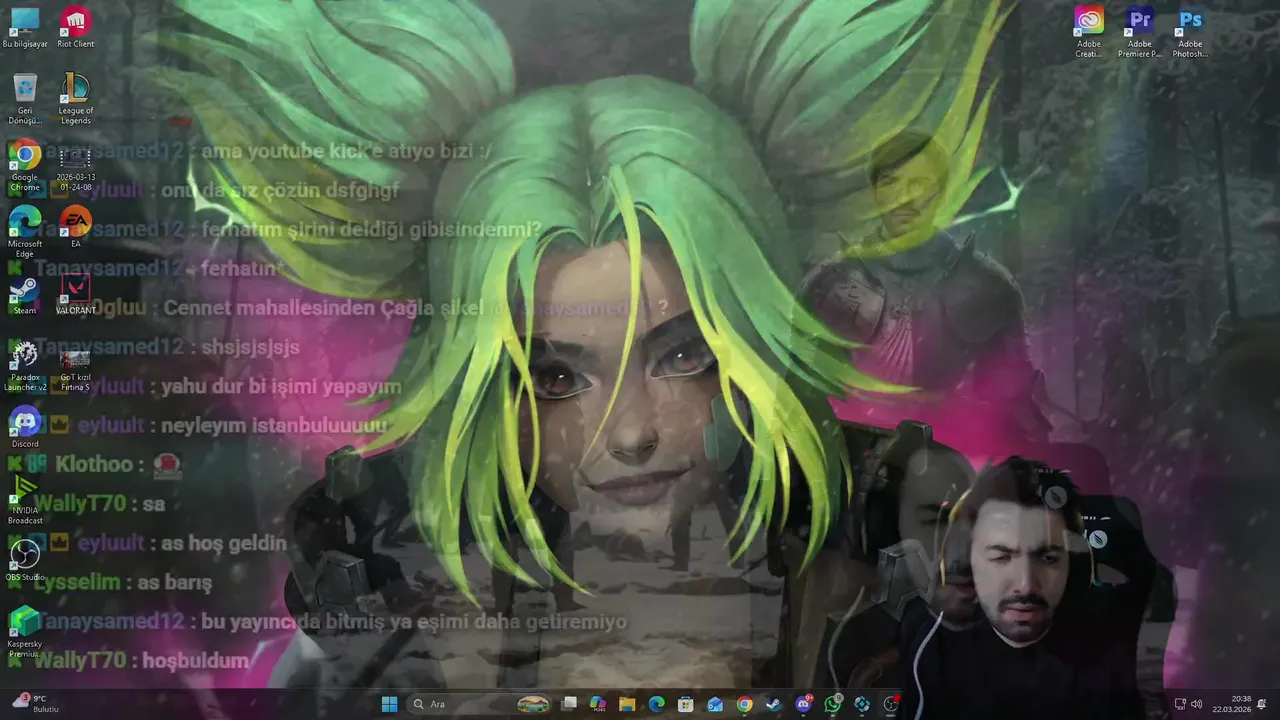
Task: Open OBS Studio taskbar icon
Action: tap(891, 704)
